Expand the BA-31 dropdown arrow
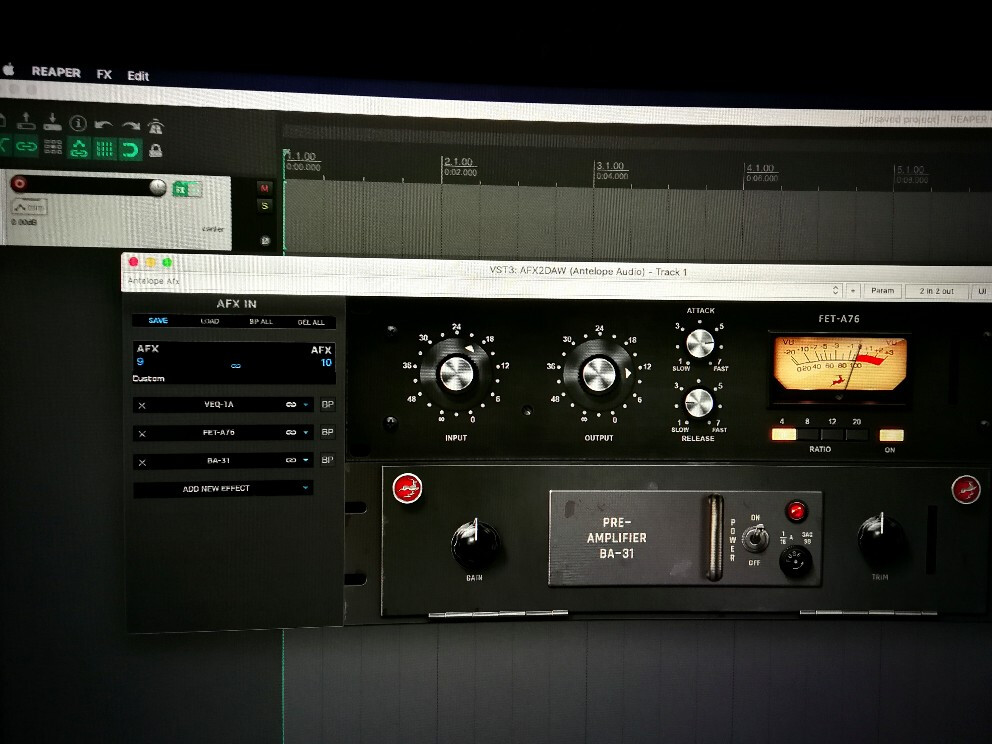 click(306, 460)
